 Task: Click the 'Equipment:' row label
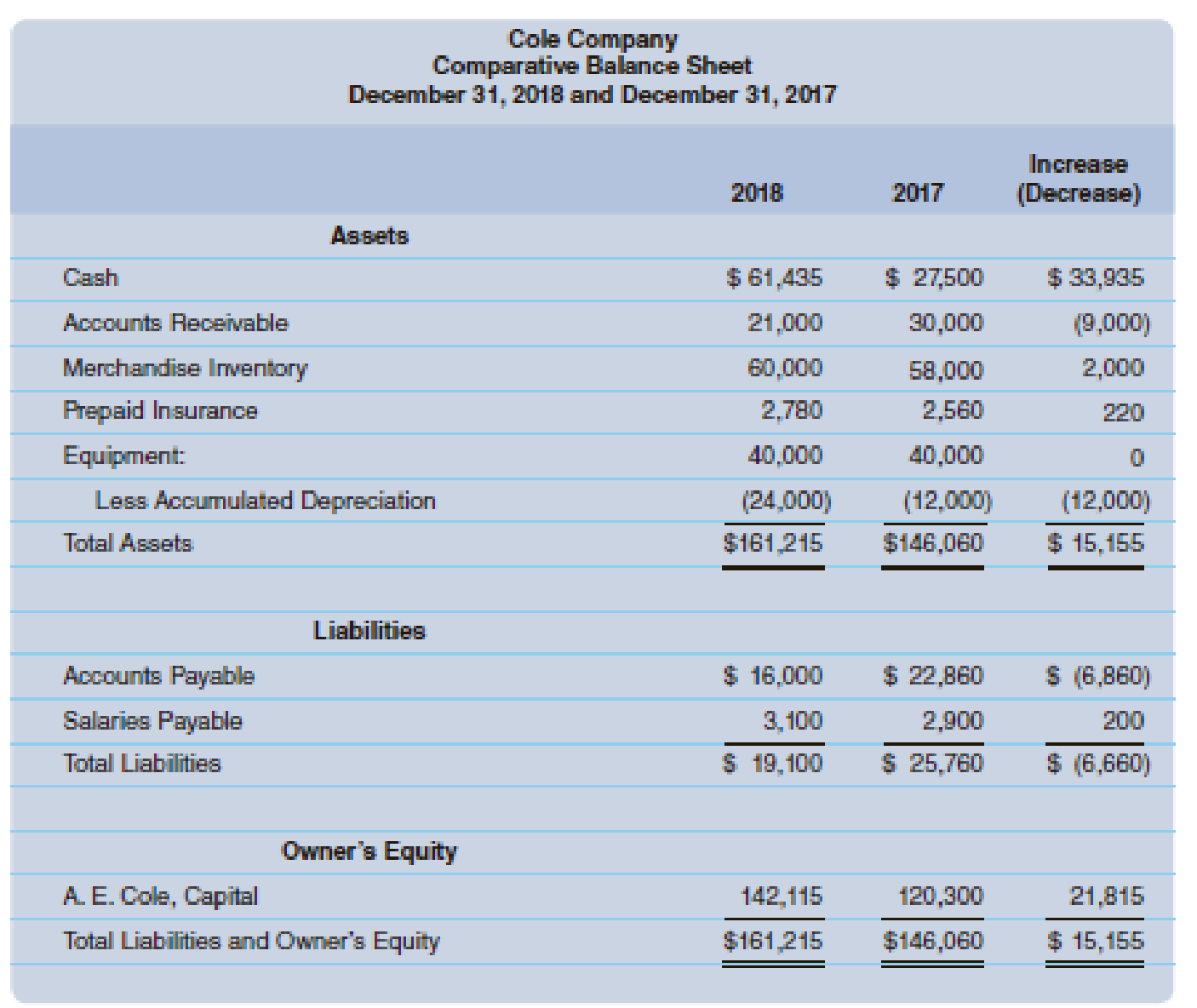(123, 455)
